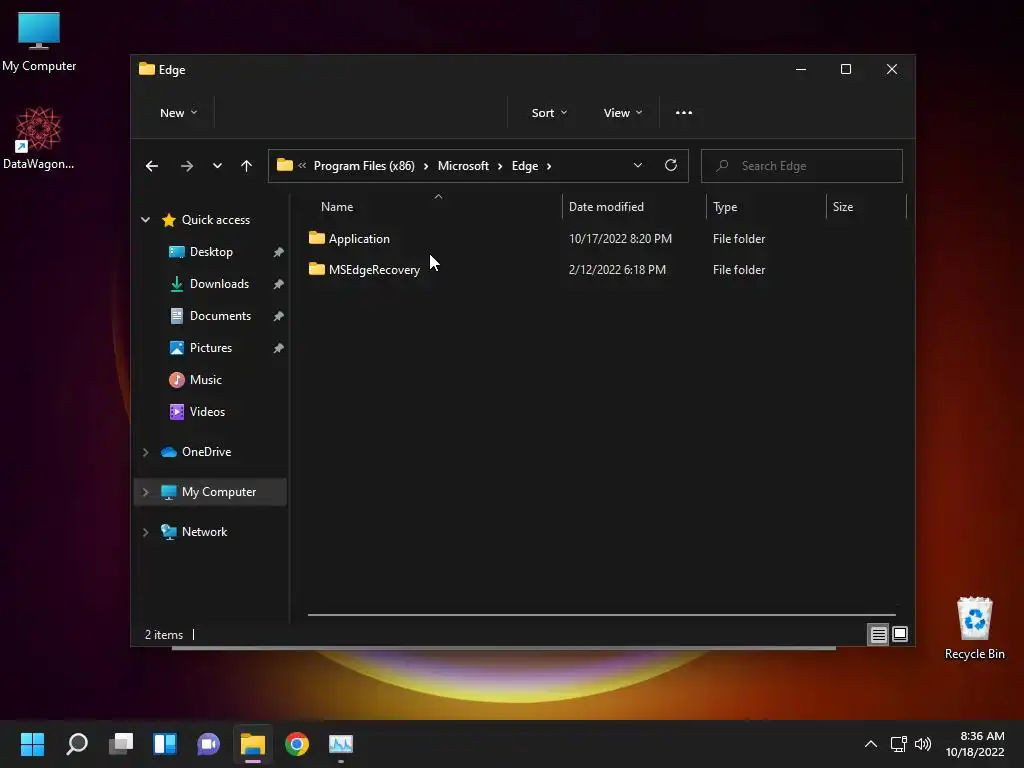Viewport: 1024px width, 768px height.
Task: Open Quick access in navigation pane
Action: (x=216, y=220)
